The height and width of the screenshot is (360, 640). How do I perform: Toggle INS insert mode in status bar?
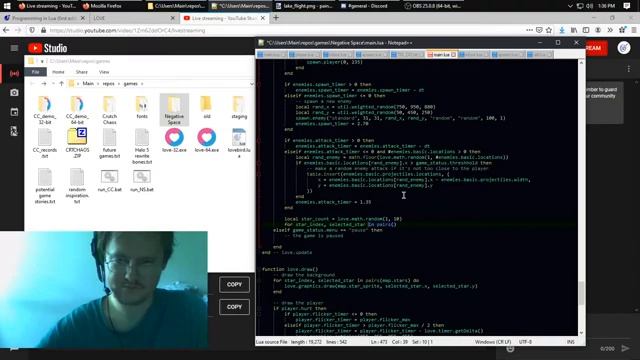point(571,342)
